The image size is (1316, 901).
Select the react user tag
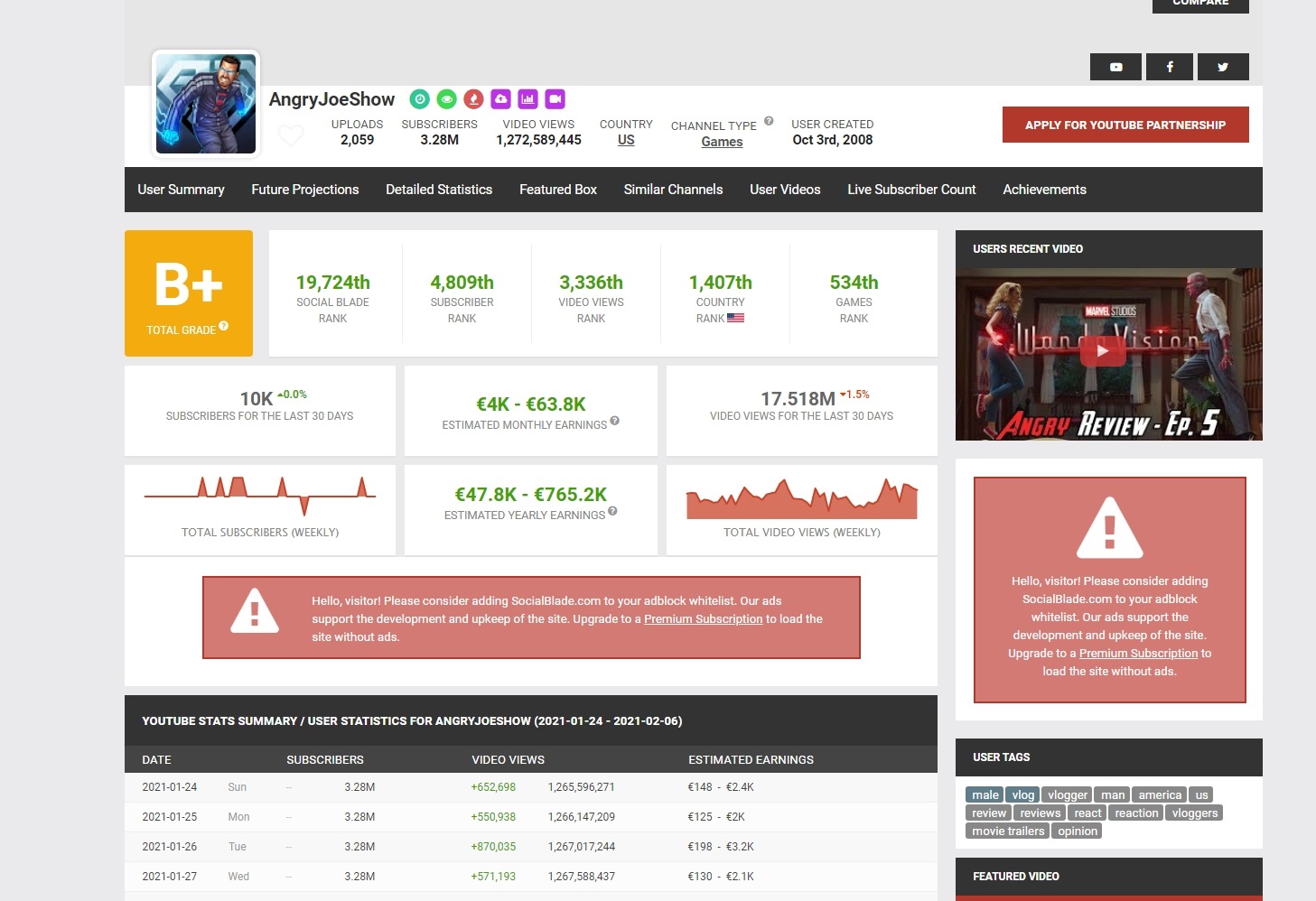click(1087, 813)
